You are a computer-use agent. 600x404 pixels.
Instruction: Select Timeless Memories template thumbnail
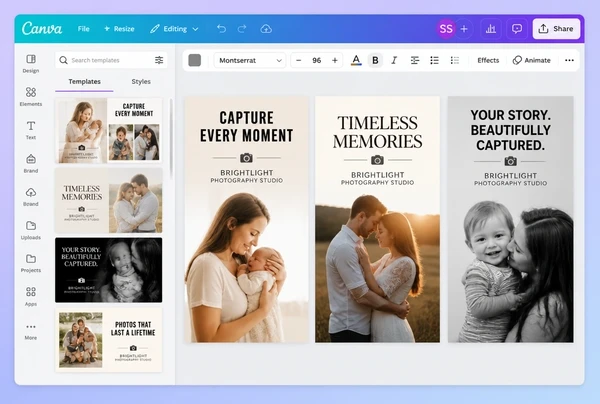(109, 200)
